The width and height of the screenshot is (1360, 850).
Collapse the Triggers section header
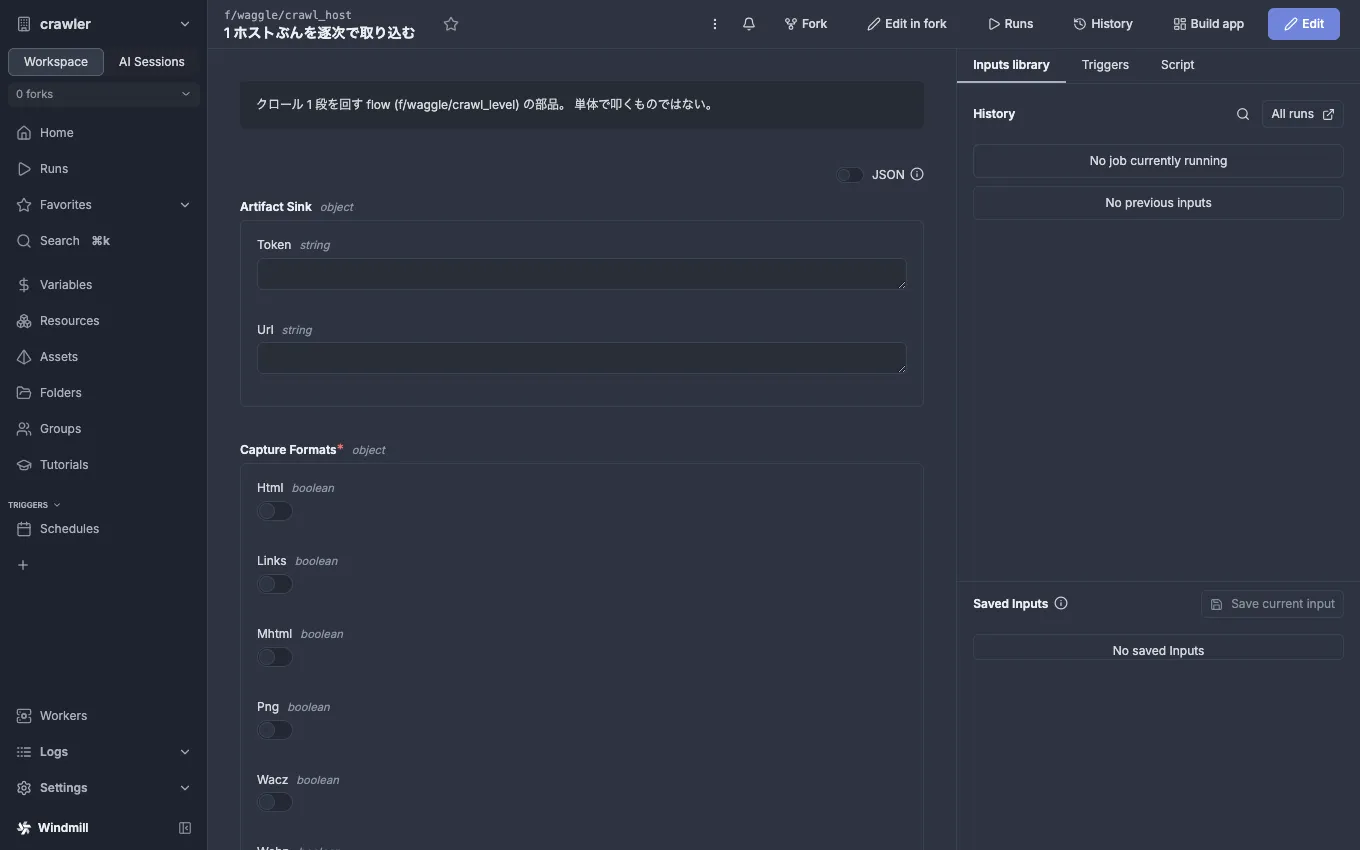pos(34,505)
